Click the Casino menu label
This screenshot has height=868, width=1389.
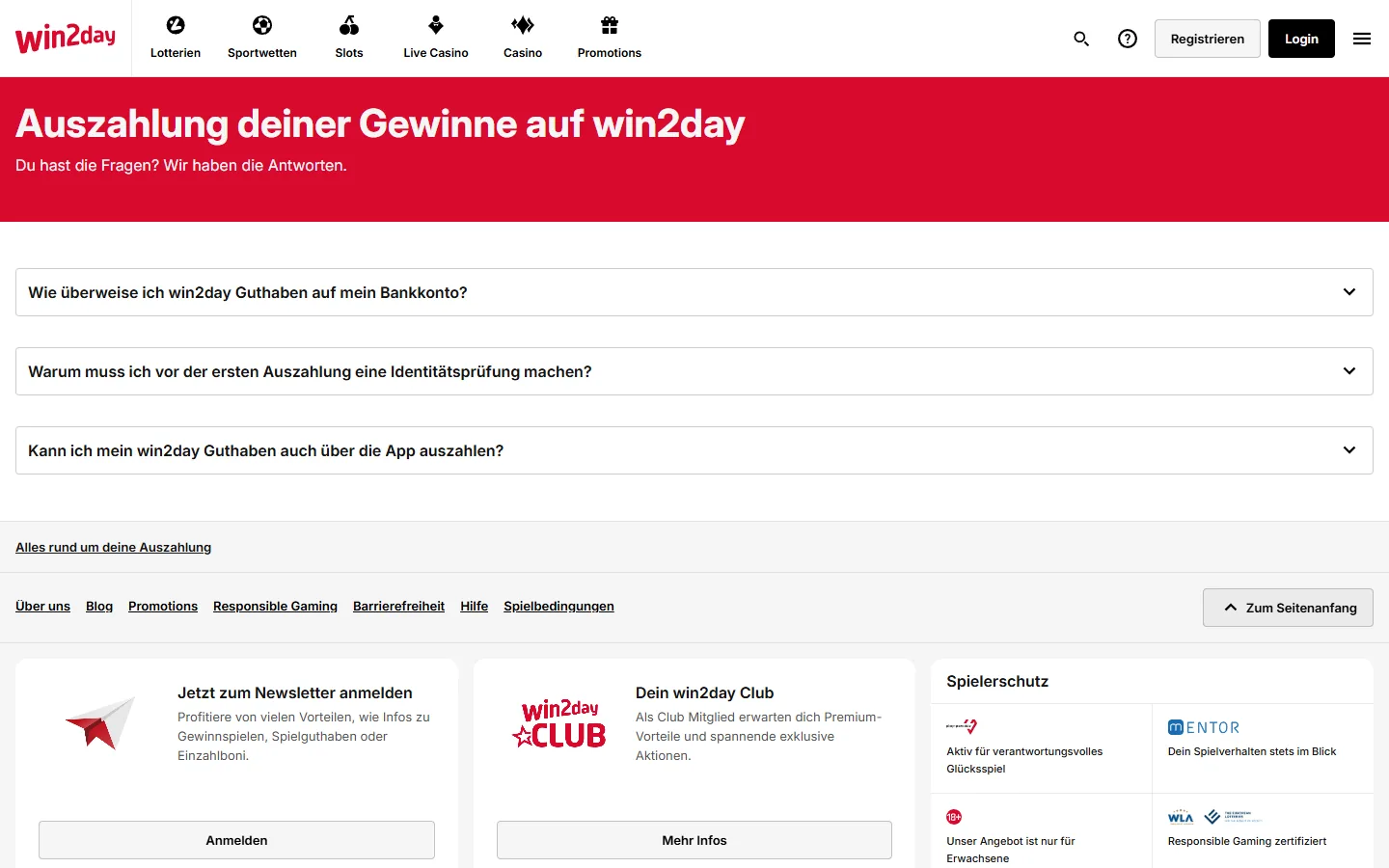pos(523,53)
